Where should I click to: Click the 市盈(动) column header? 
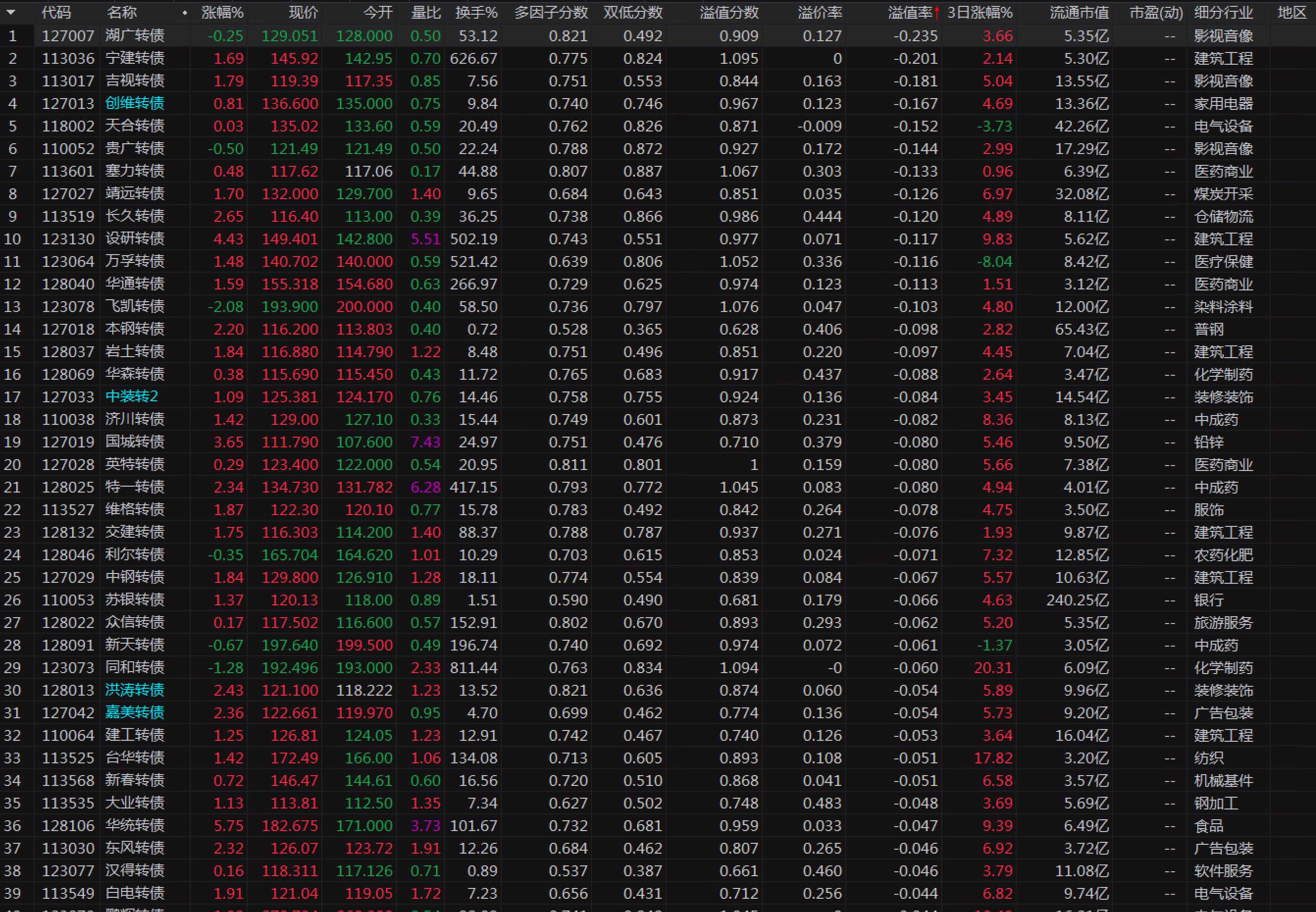click(1156, 13)
